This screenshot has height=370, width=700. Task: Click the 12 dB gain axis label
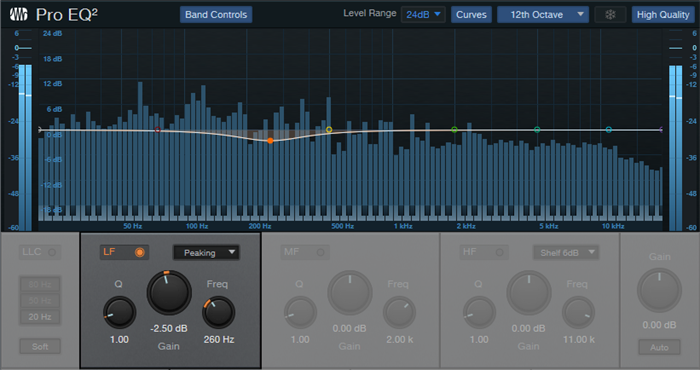(x=53, y=84)
